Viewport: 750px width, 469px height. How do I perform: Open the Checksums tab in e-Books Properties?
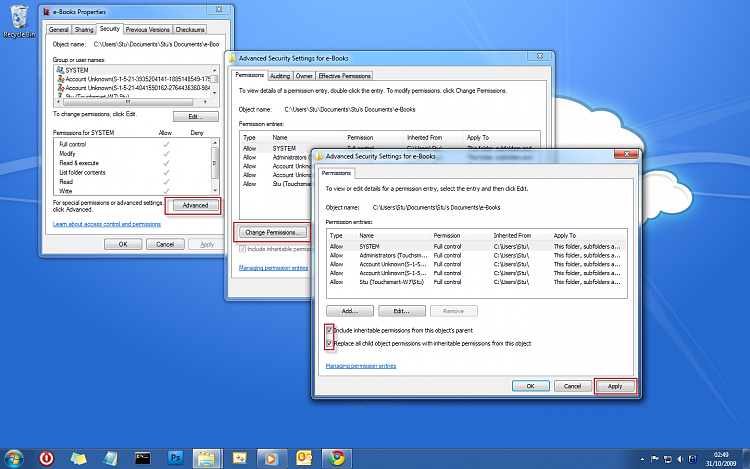[190, 30]
